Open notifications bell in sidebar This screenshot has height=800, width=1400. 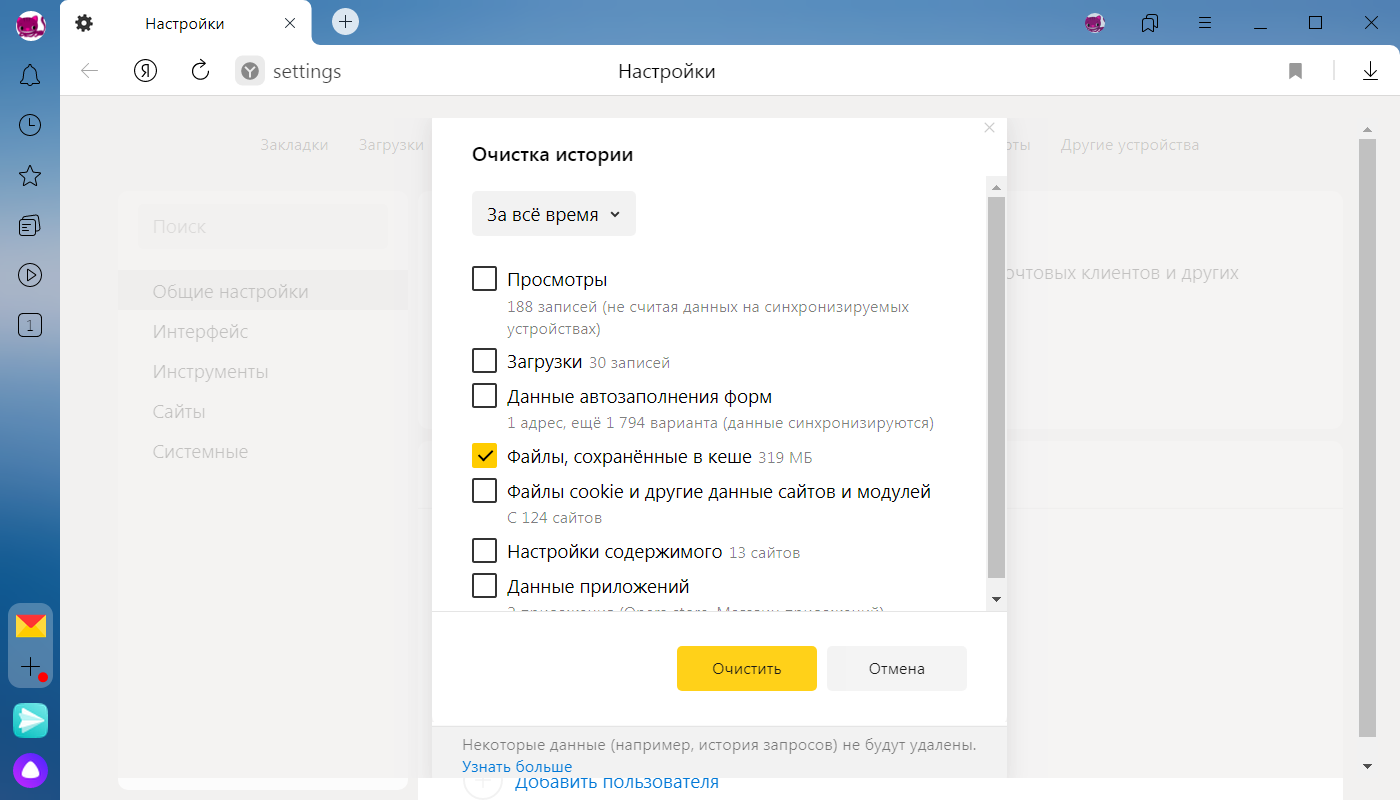point(30,74)
